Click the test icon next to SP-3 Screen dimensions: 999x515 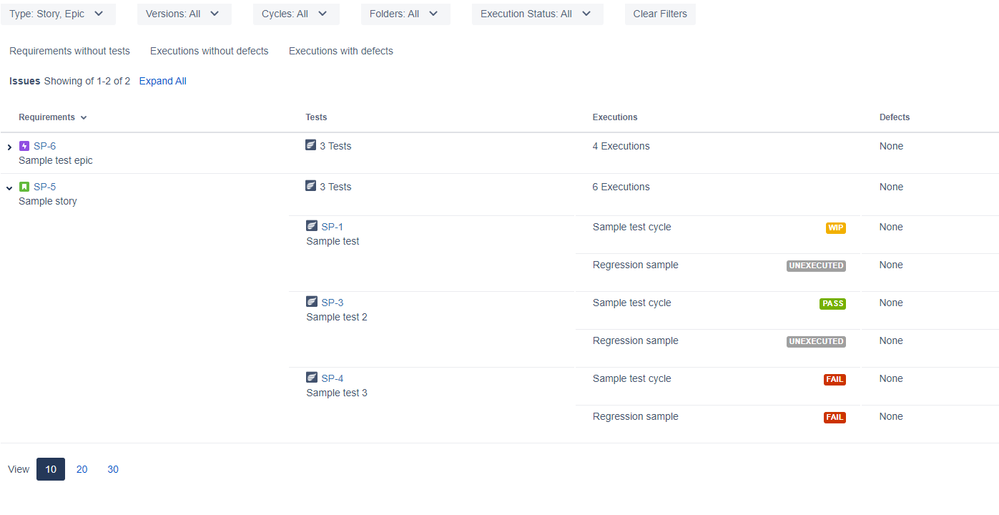click(312, 302)
